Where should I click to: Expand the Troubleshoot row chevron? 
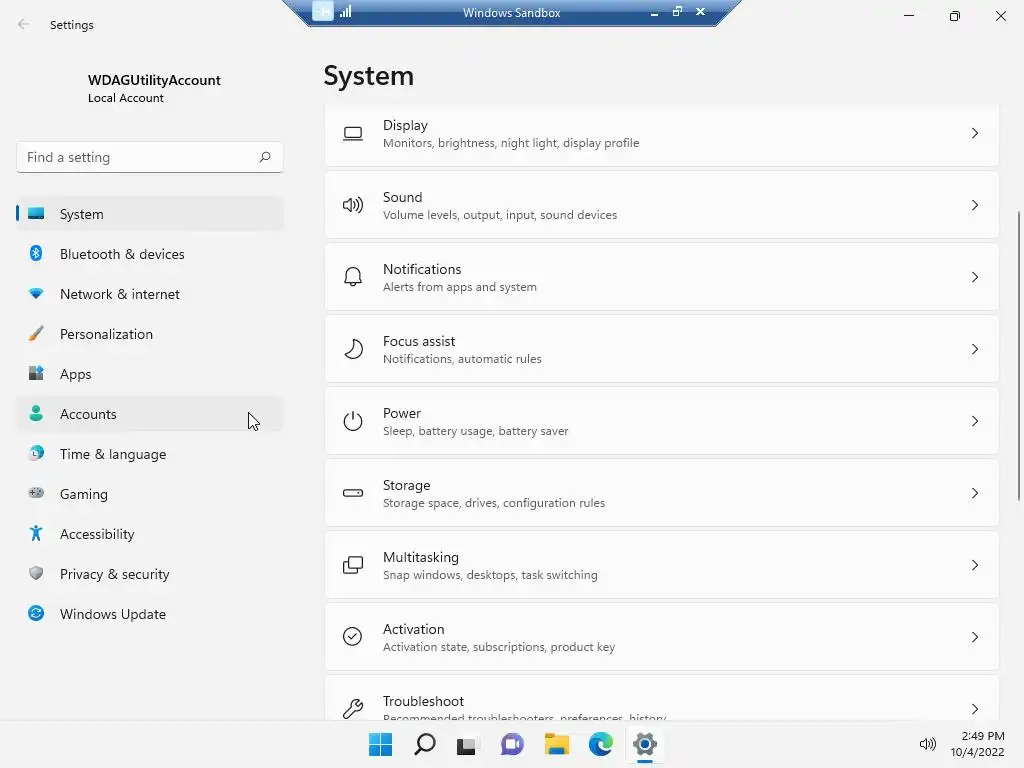[x=974, y=709]
